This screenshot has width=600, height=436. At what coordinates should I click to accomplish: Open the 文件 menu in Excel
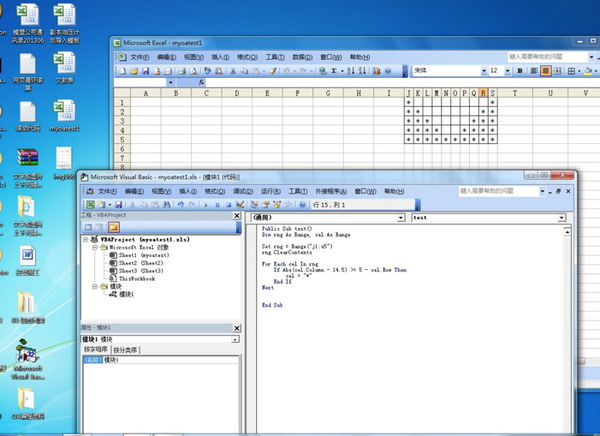139,57
